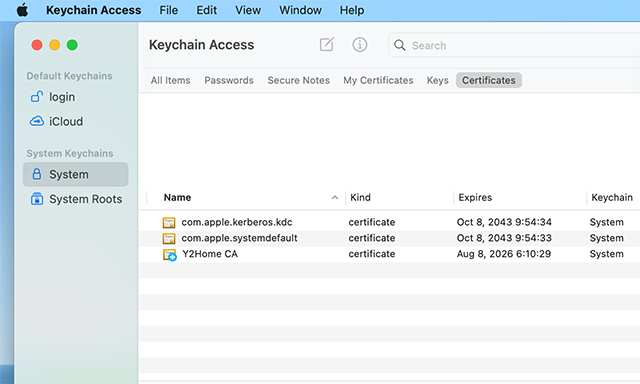The height and width of the screenshot is (384, 640).
Task: Switch to the All Items tab
Action: 171,80
